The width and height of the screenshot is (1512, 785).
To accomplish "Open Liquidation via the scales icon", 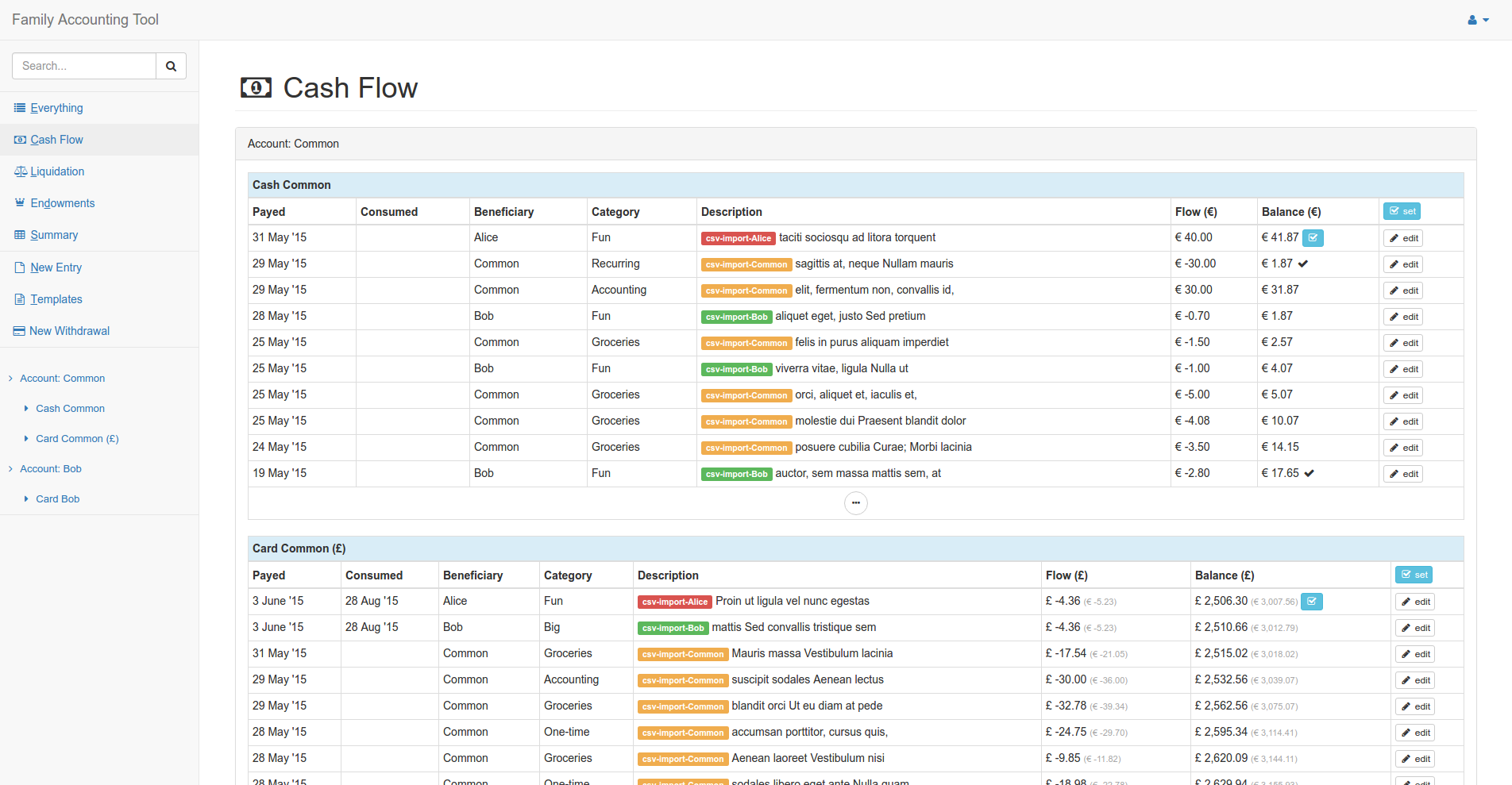I will tap(19, 171).
